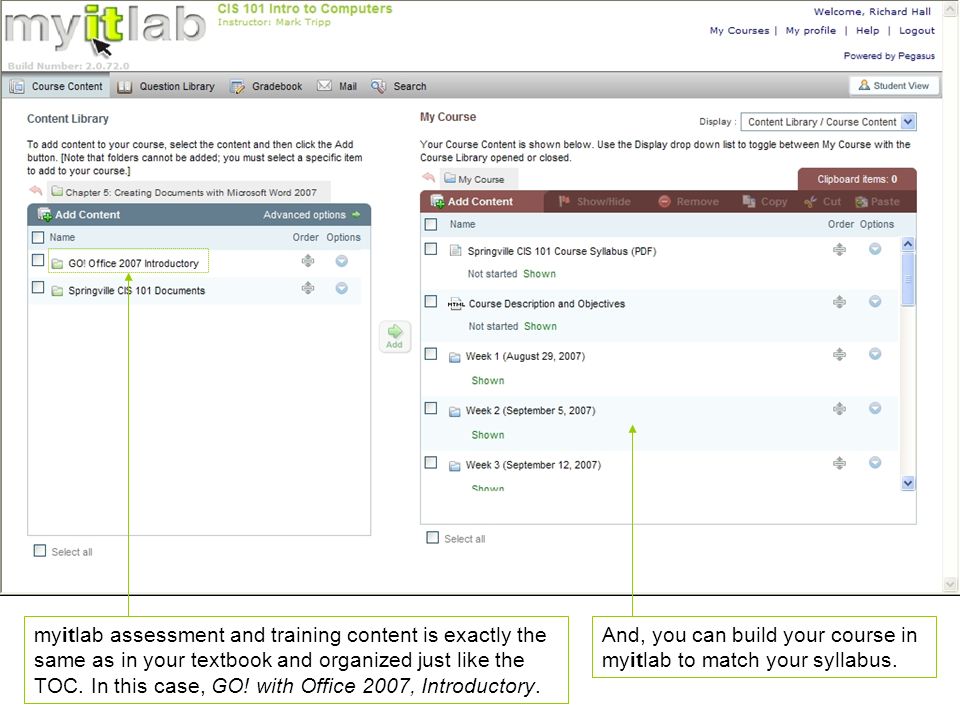The image size is (960, 720).
Task: Check the Week 2 checkbox
Action: (x=431, y=408)
